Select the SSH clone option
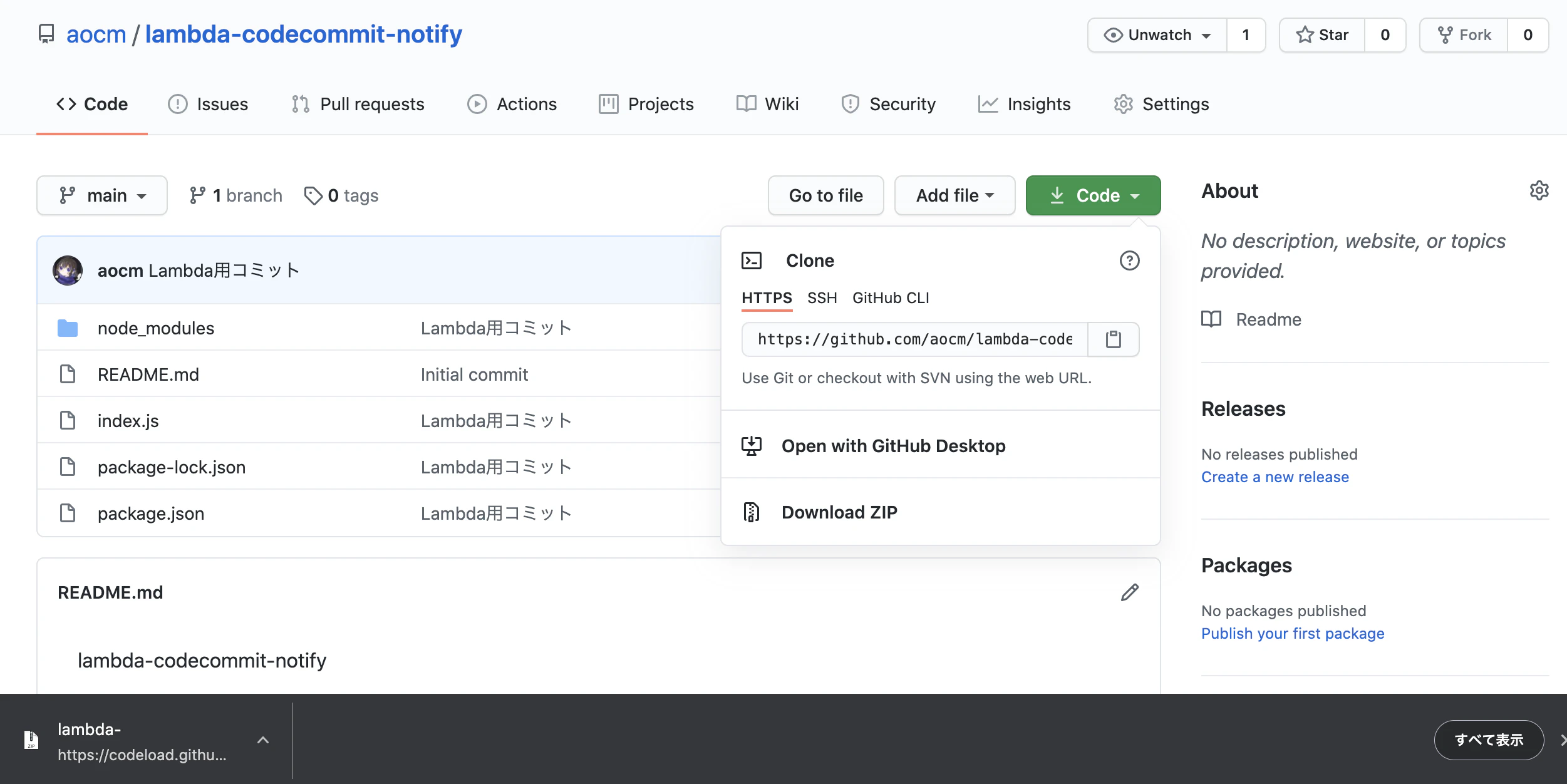The height and width of the screenshot is (784, 1567). coord(822,298)
